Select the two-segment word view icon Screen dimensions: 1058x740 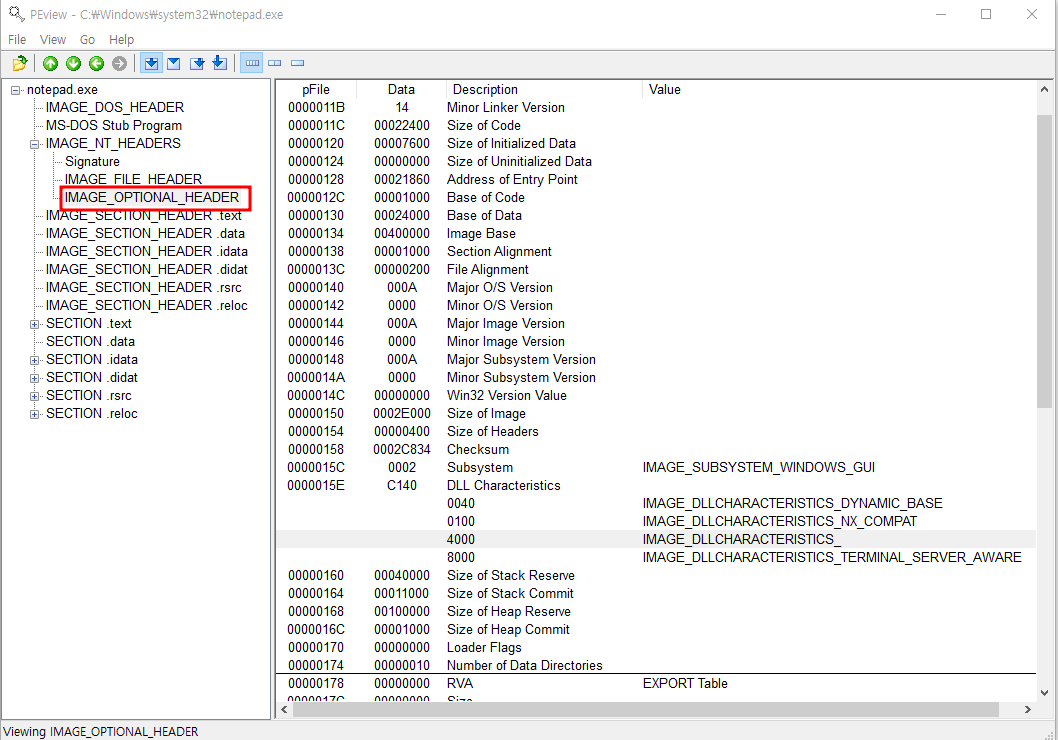[x=275, y=63]
